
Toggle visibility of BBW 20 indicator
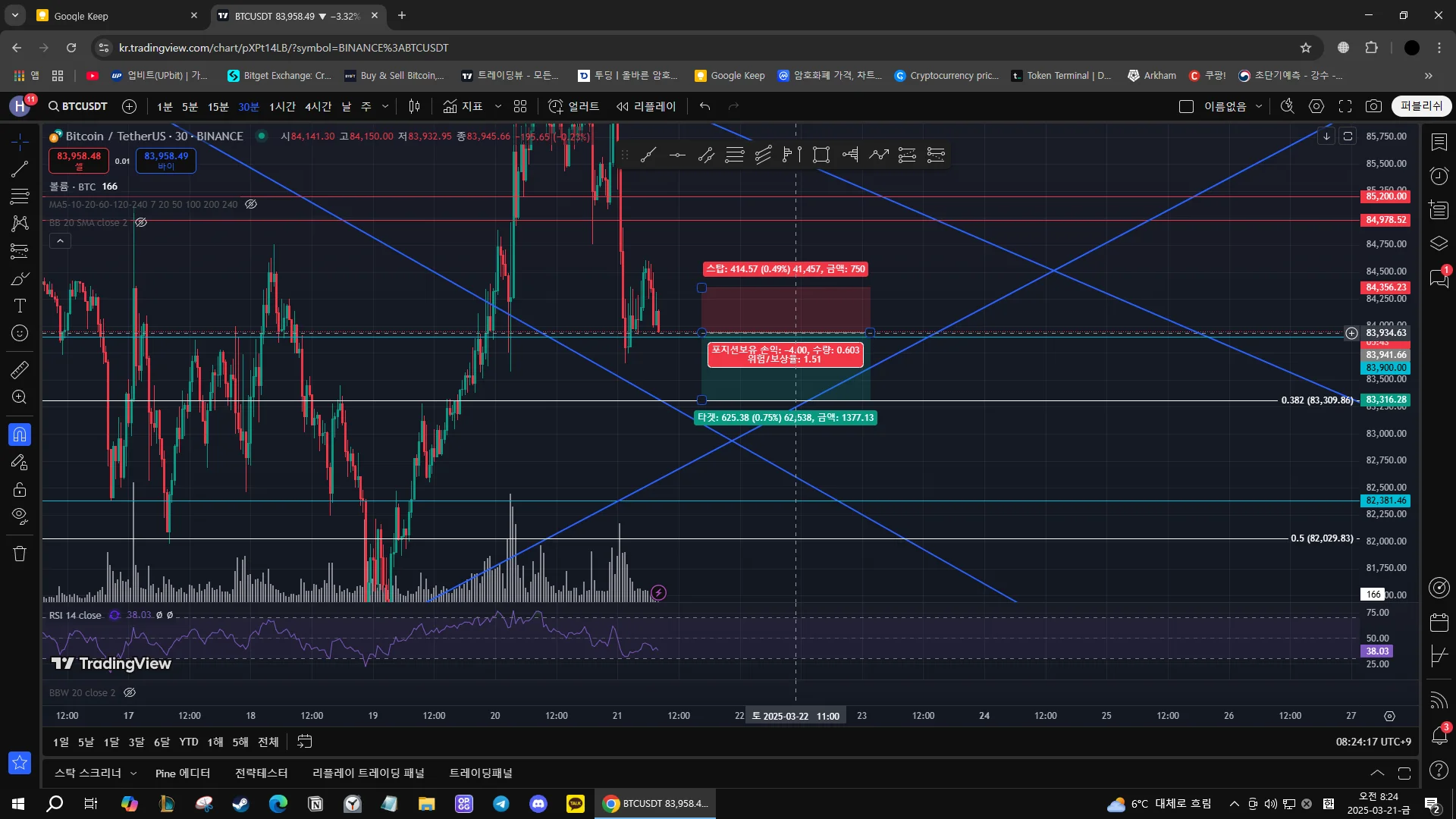(130, 692)
